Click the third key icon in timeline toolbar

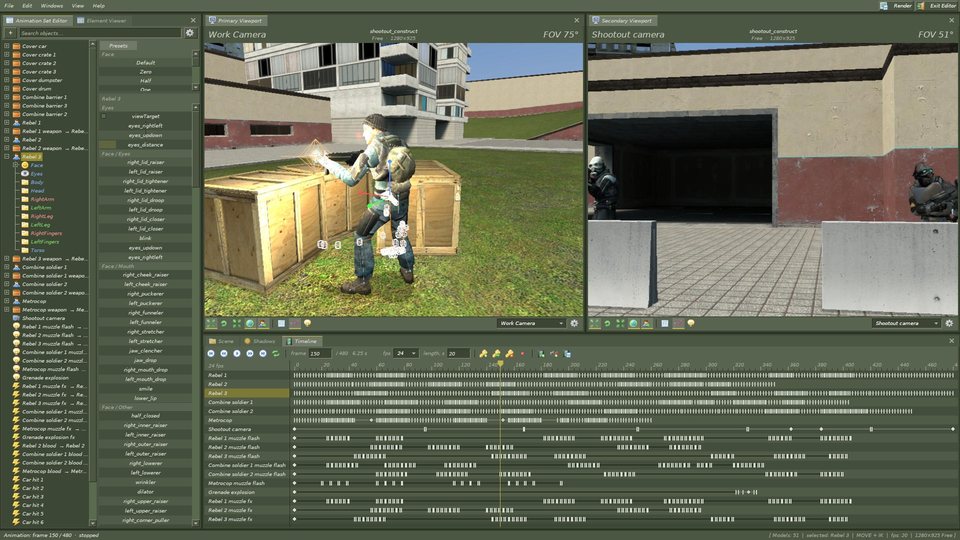[509, 353]
